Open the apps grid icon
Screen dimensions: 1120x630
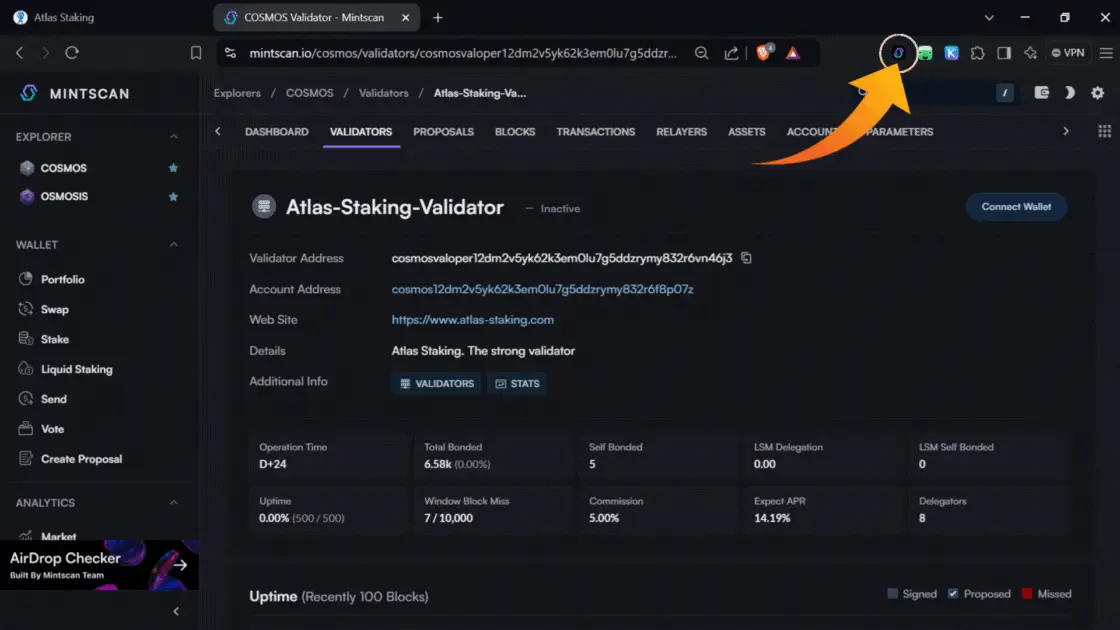(x=1104, y=132)
